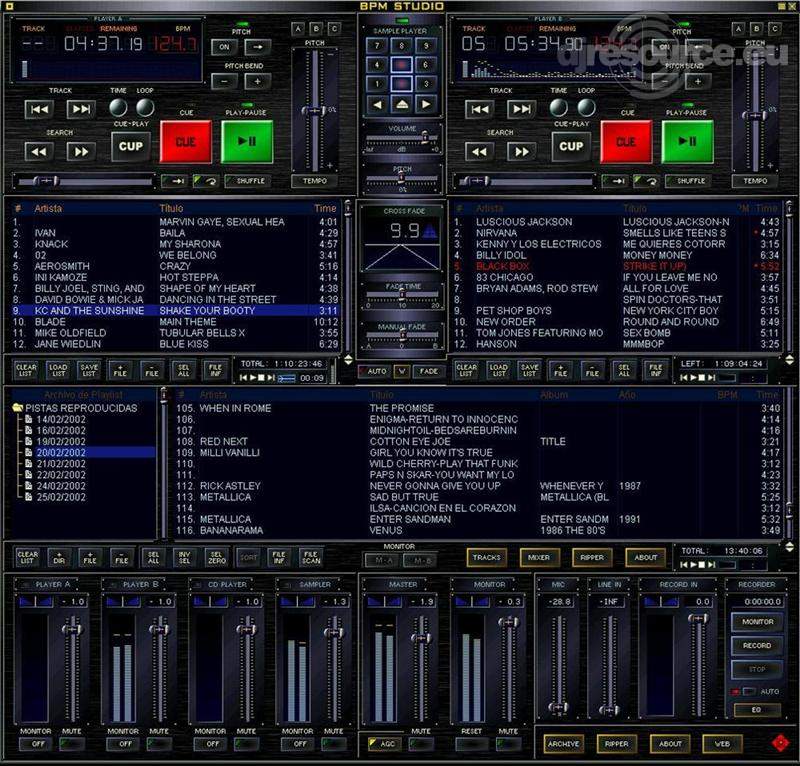
Task: Click Player A pitch bend plus
Action: click(258, 81)
